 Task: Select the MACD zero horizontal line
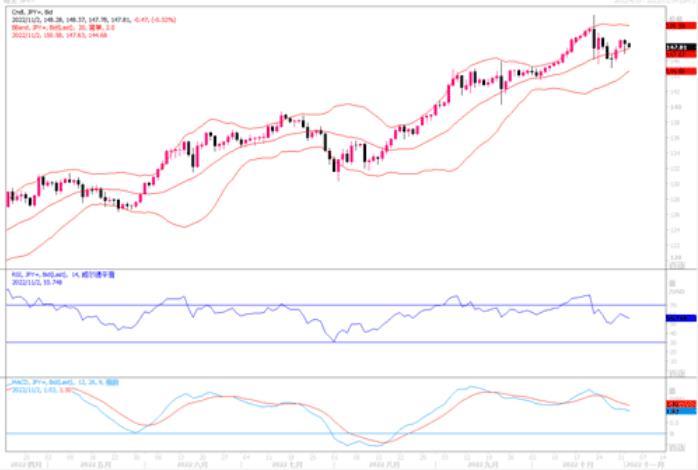[300, 434]
